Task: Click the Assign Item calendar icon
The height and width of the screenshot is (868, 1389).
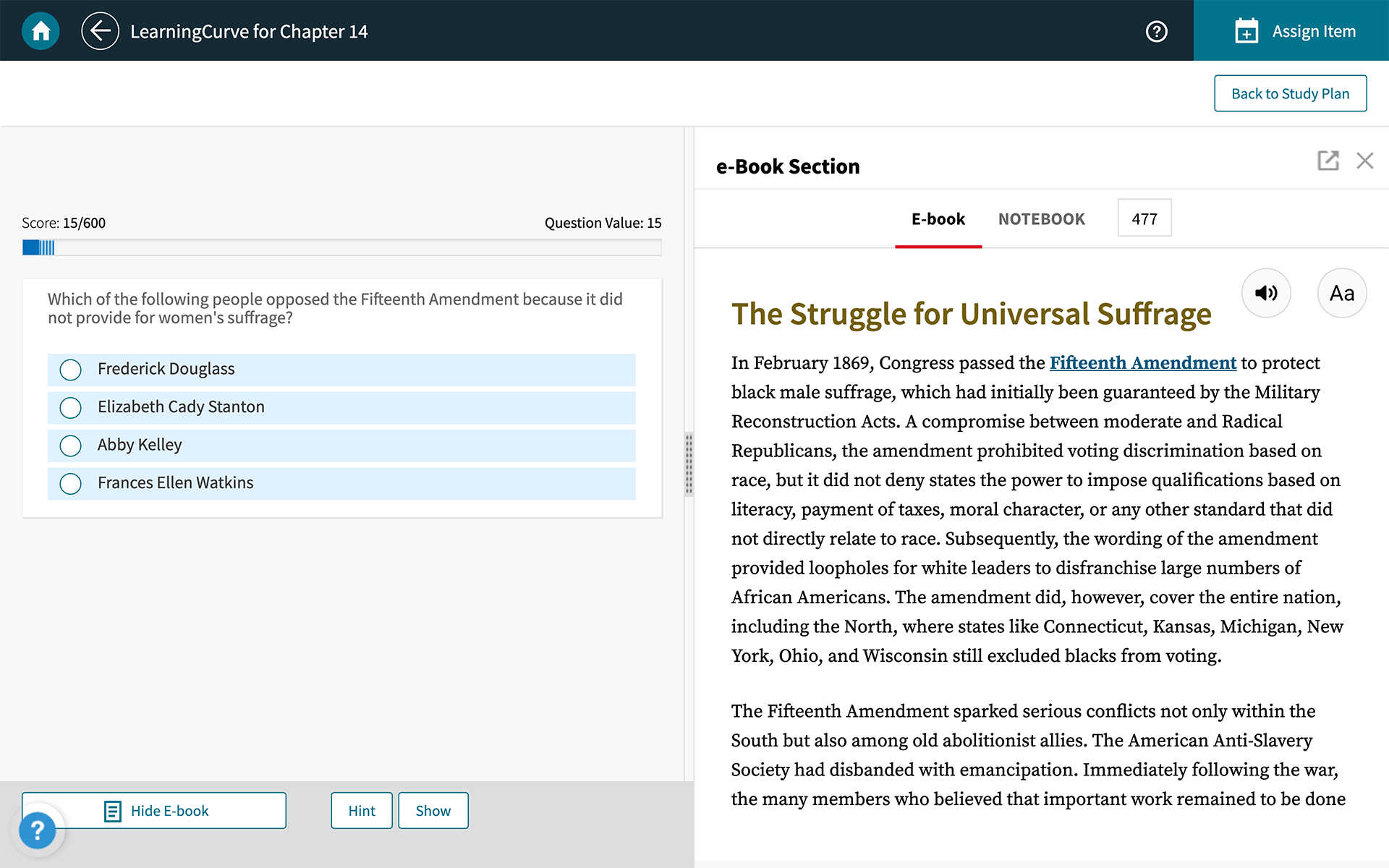Action: pos(1245,30)
